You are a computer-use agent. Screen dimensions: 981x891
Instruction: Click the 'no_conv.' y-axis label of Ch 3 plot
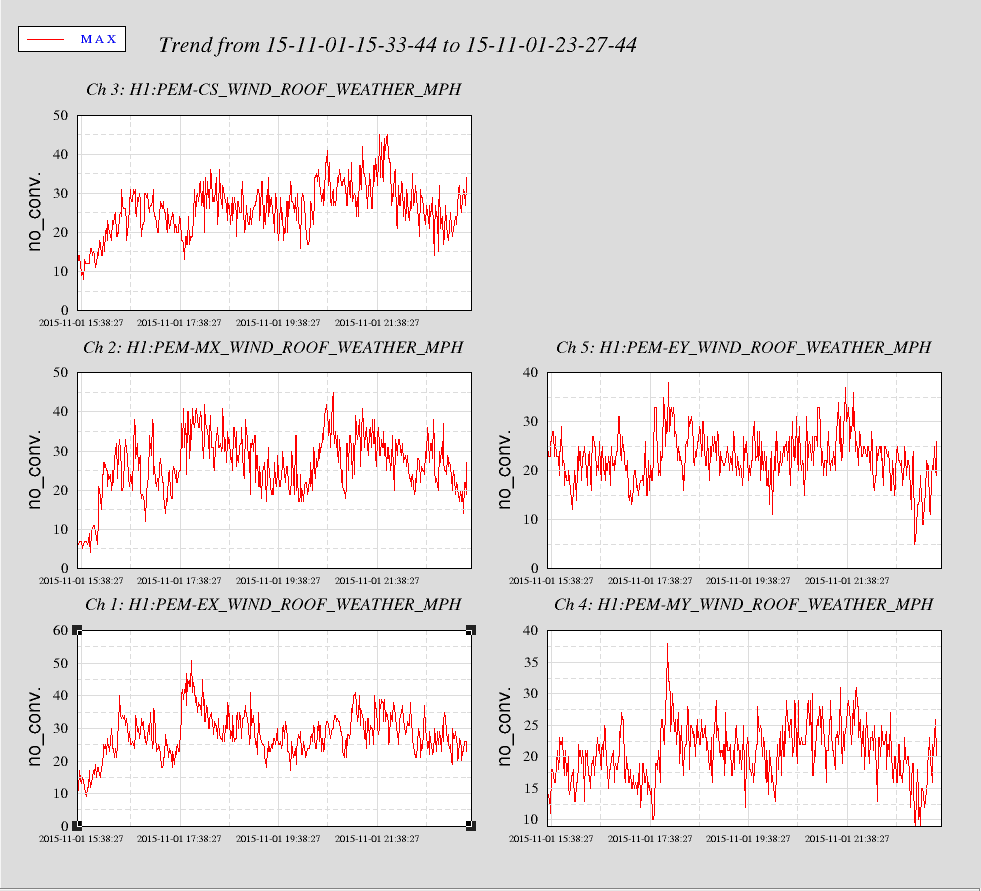click(x=34, y=211)
